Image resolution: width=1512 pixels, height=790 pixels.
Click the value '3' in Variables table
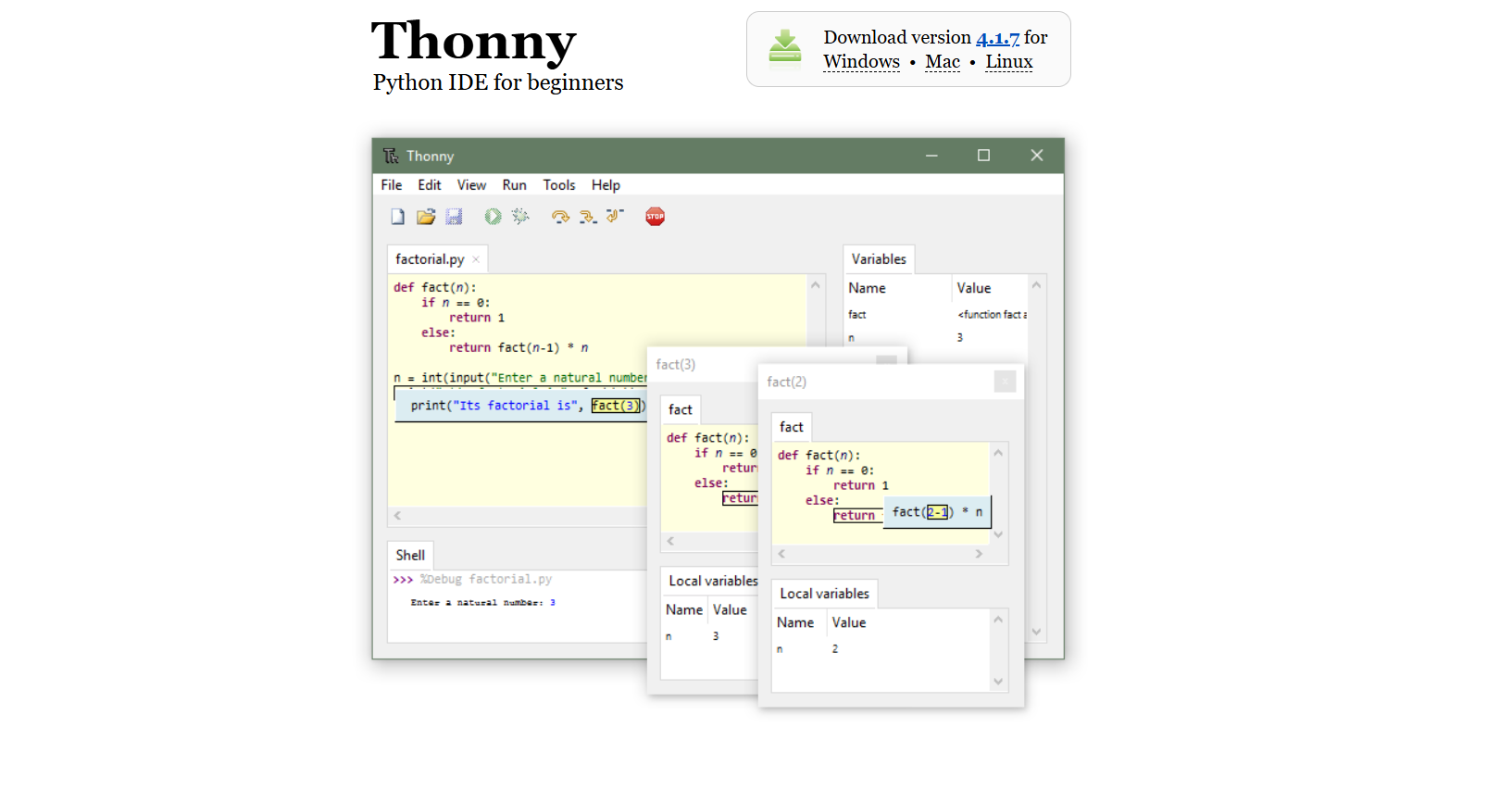pos(960,338)
